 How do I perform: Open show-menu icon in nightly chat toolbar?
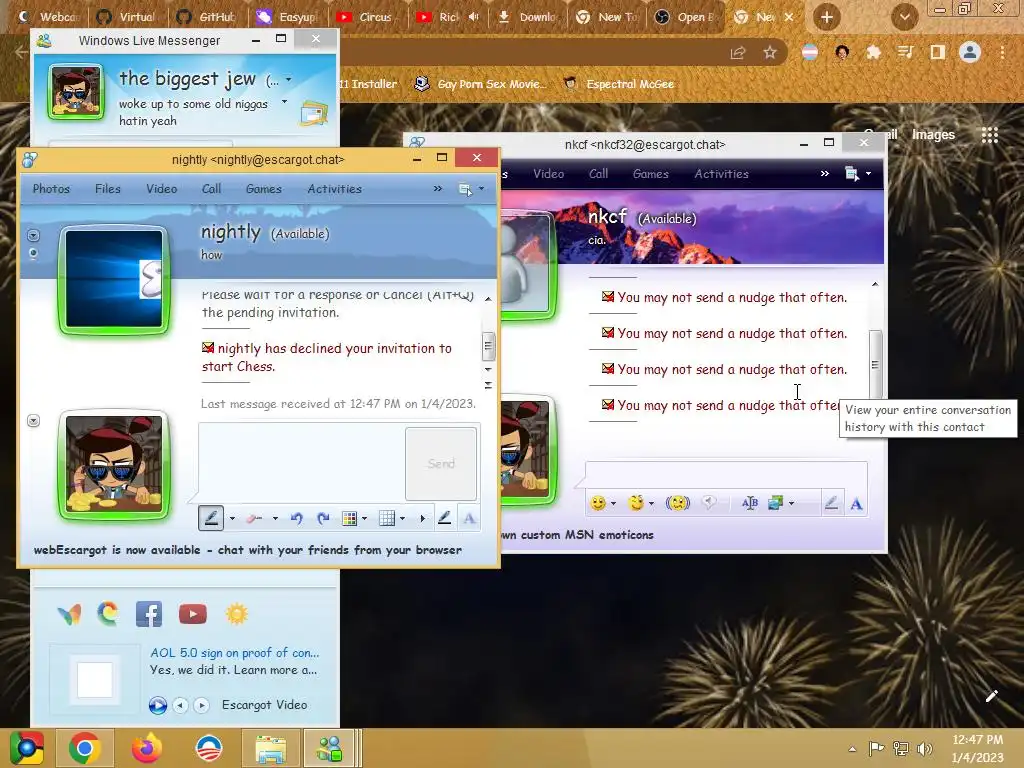click(x=465, y=189)
